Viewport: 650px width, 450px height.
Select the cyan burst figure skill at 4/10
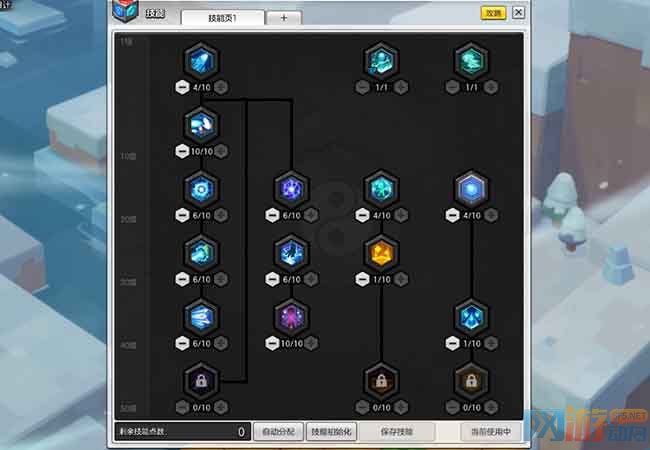coord(381,189)
